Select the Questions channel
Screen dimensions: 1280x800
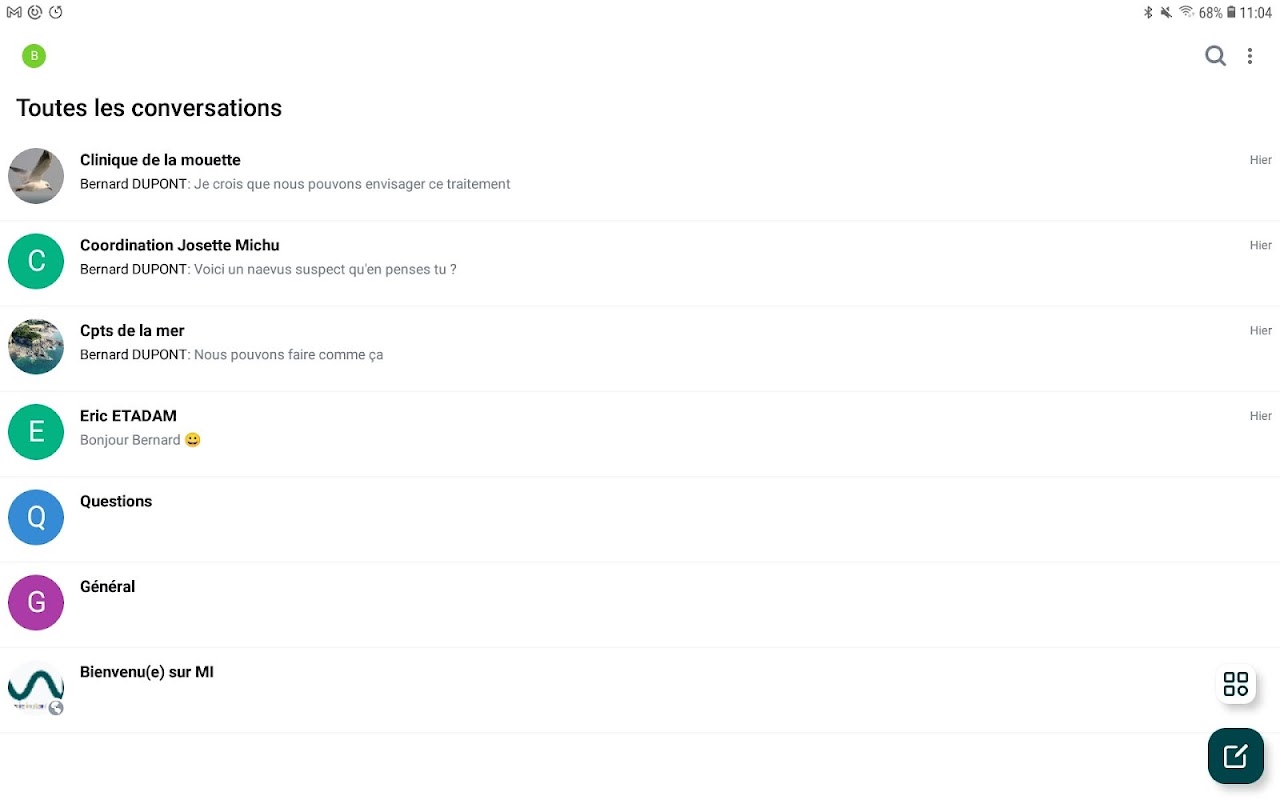pyautogui.click(x=116, y=501)
